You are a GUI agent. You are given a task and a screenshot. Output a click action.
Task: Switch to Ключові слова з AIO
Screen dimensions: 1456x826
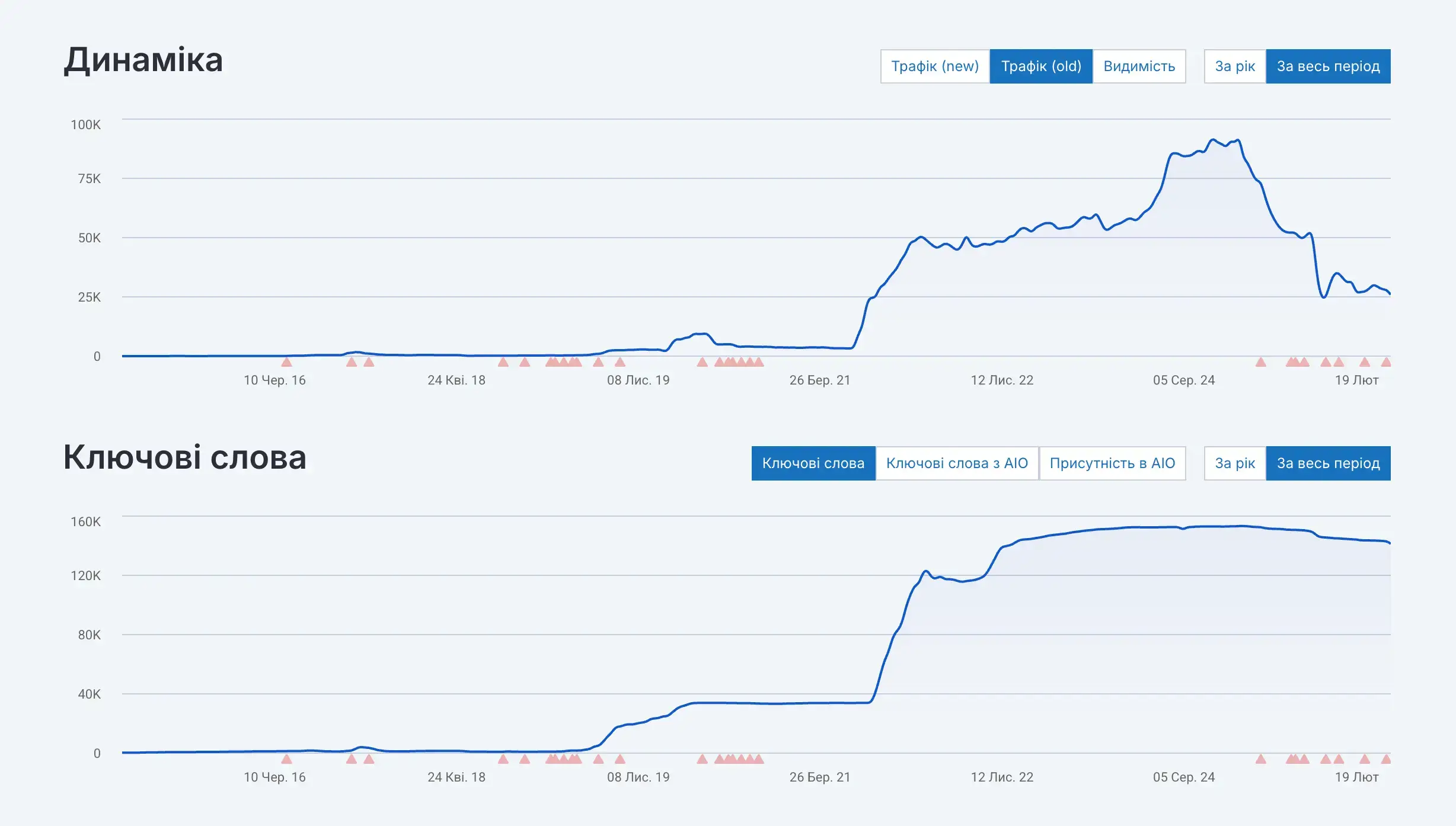[x=956, y=463]
